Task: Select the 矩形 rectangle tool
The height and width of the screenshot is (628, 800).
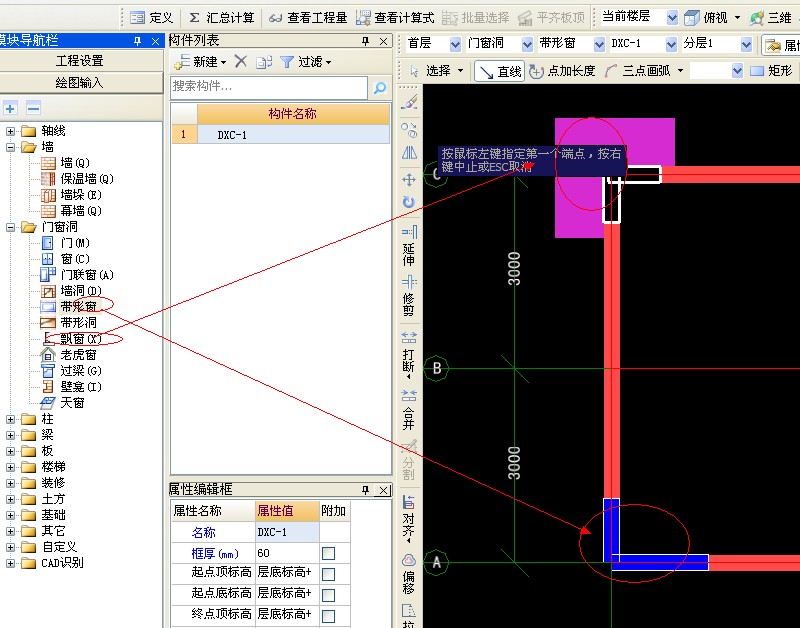Action: 771,71
